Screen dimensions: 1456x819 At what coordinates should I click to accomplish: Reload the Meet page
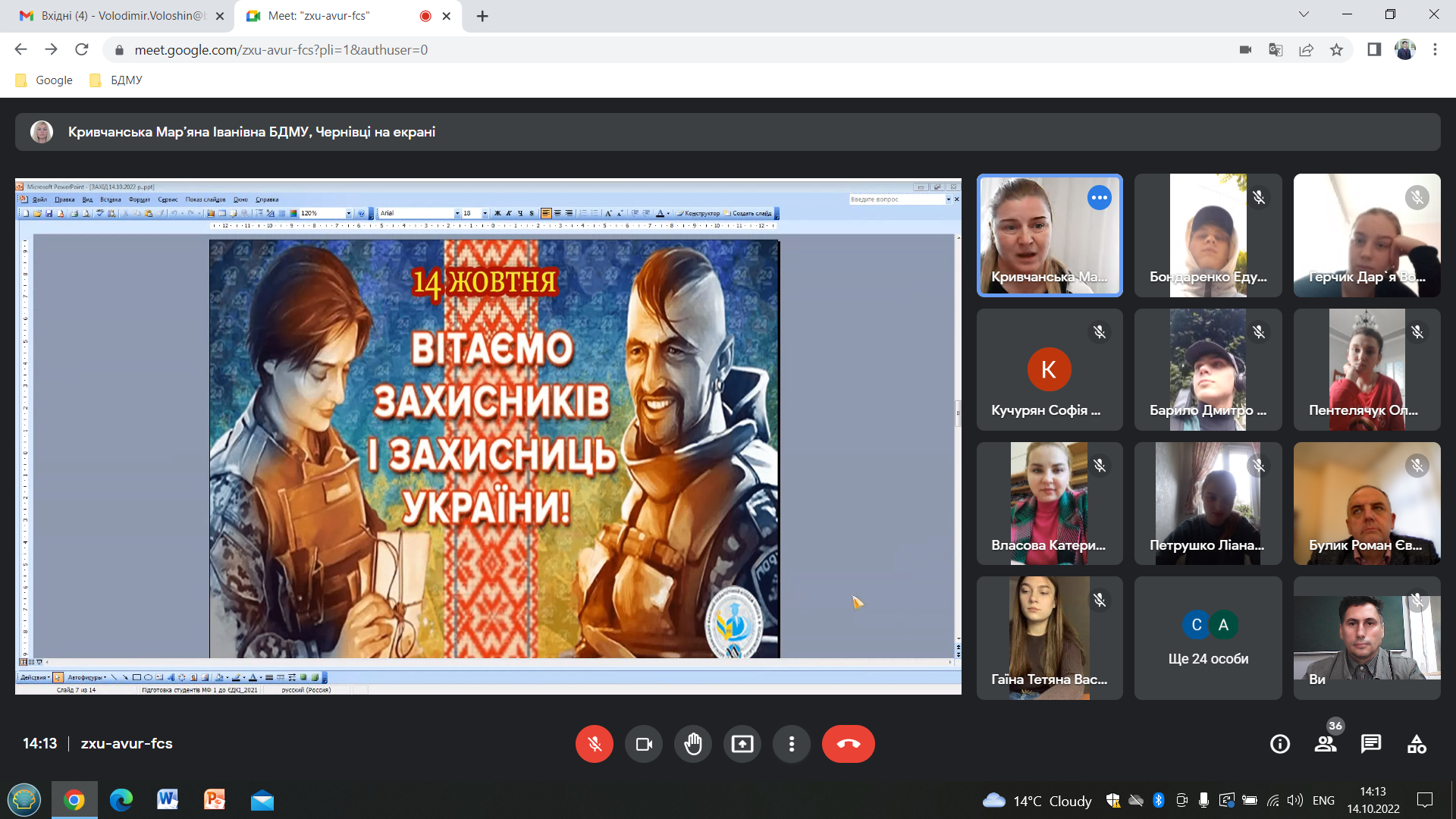pyautogui.click(x=82, y=50)
